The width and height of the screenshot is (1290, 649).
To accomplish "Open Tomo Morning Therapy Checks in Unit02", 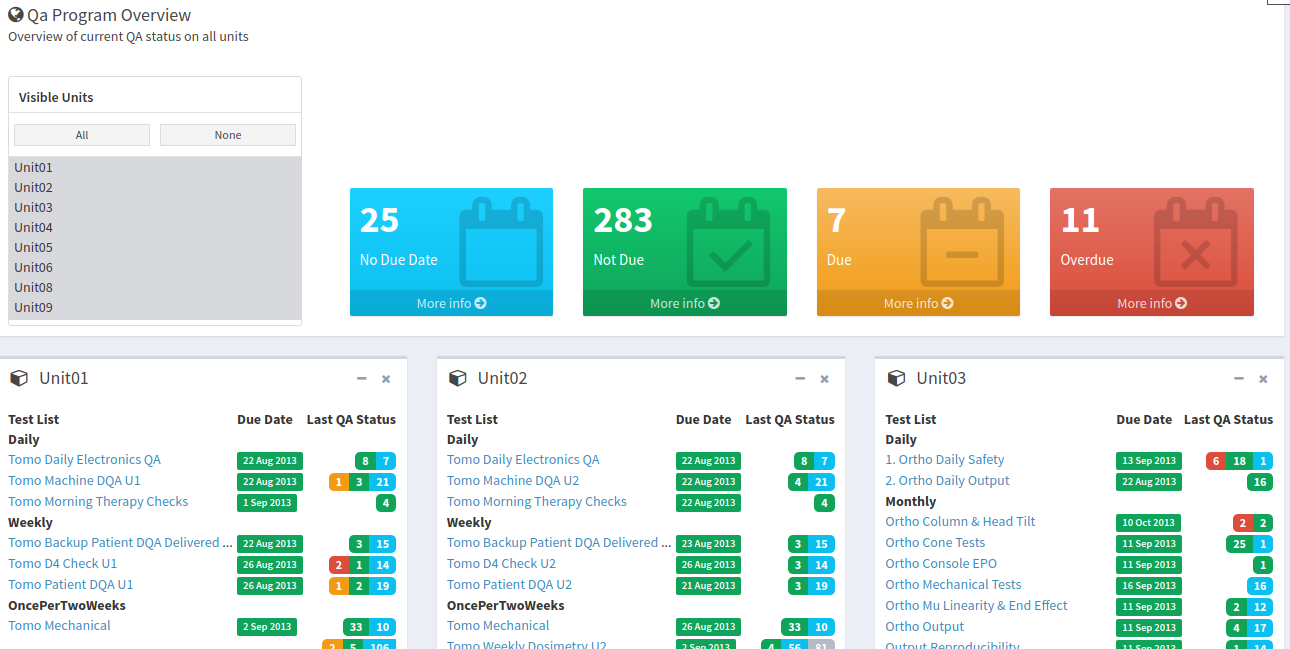I will coord(537,502).
